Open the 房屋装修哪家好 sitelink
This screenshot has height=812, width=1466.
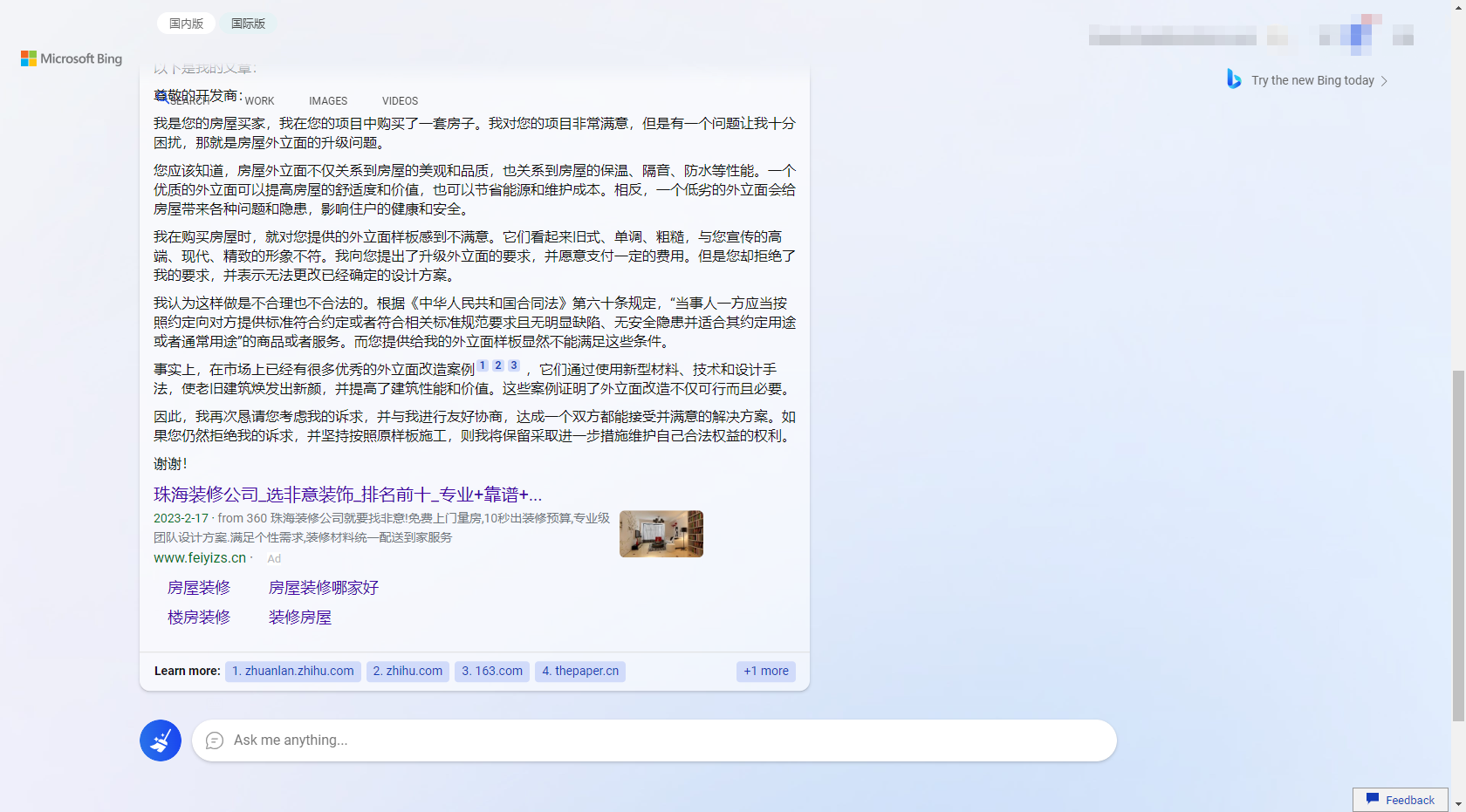[x=324, y=587]
